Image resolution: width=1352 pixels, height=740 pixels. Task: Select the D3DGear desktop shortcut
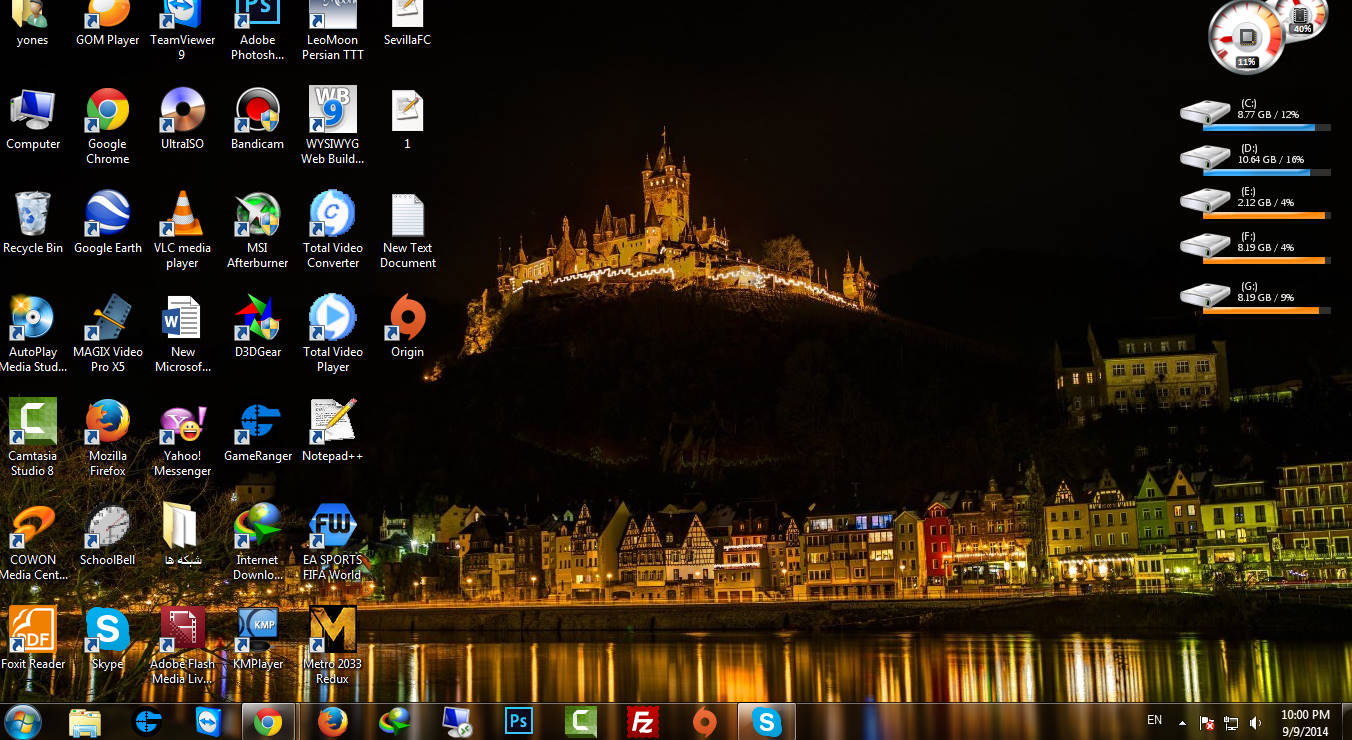(x=257, y=327)
